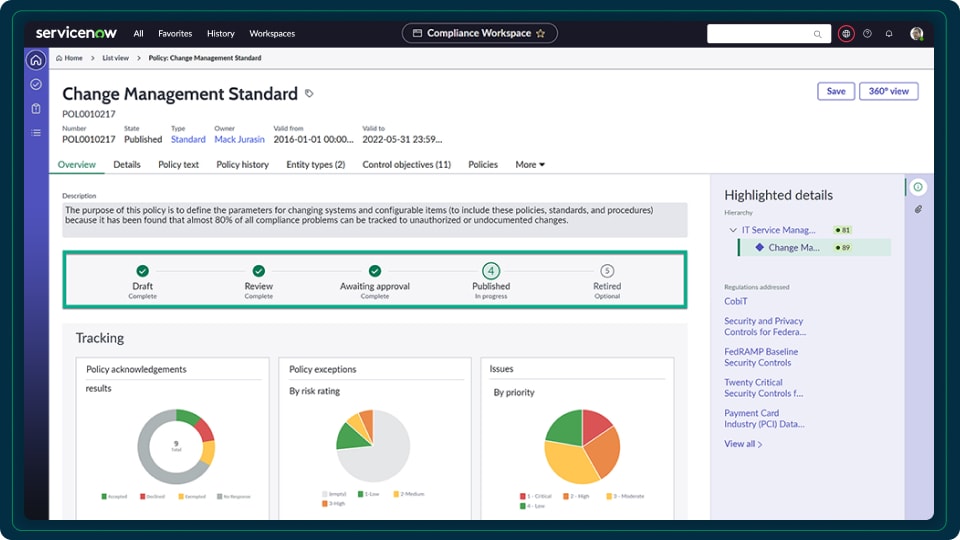Click the globe icon in top bar
960x540 pixels.
(846, 33)
